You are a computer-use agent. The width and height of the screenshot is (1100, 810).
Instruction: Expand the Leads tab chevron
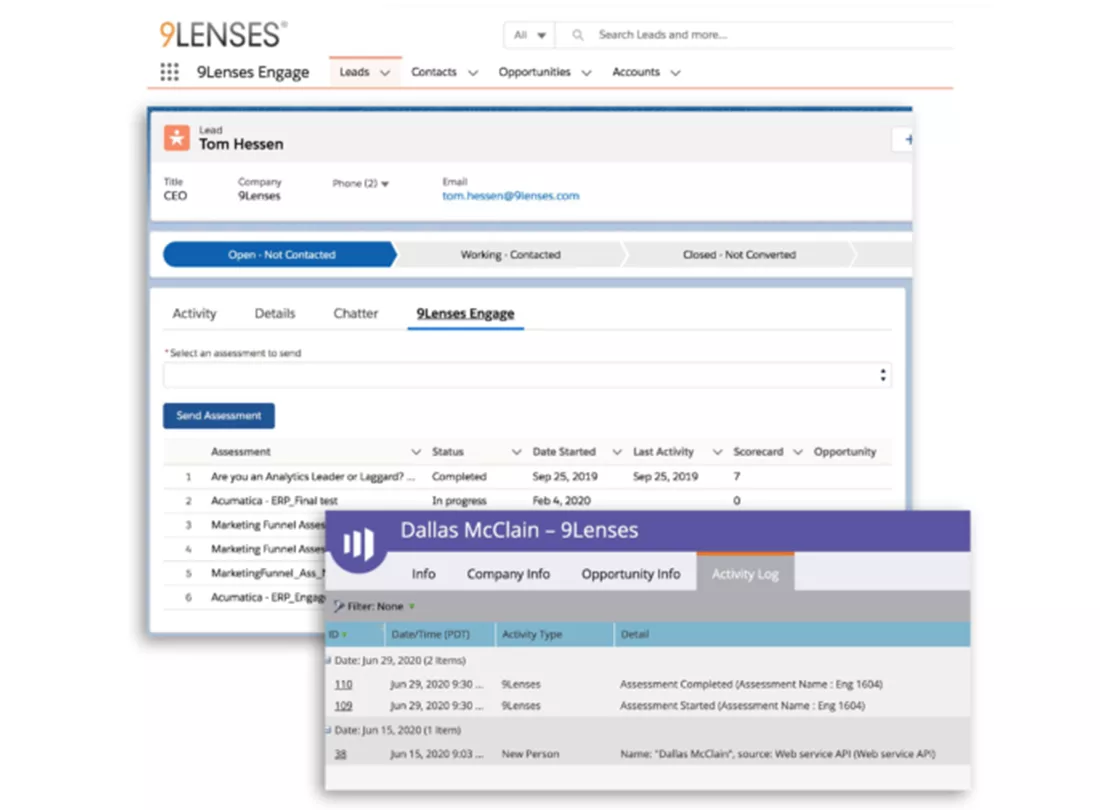pyautogui.click(x=385, y=72)
